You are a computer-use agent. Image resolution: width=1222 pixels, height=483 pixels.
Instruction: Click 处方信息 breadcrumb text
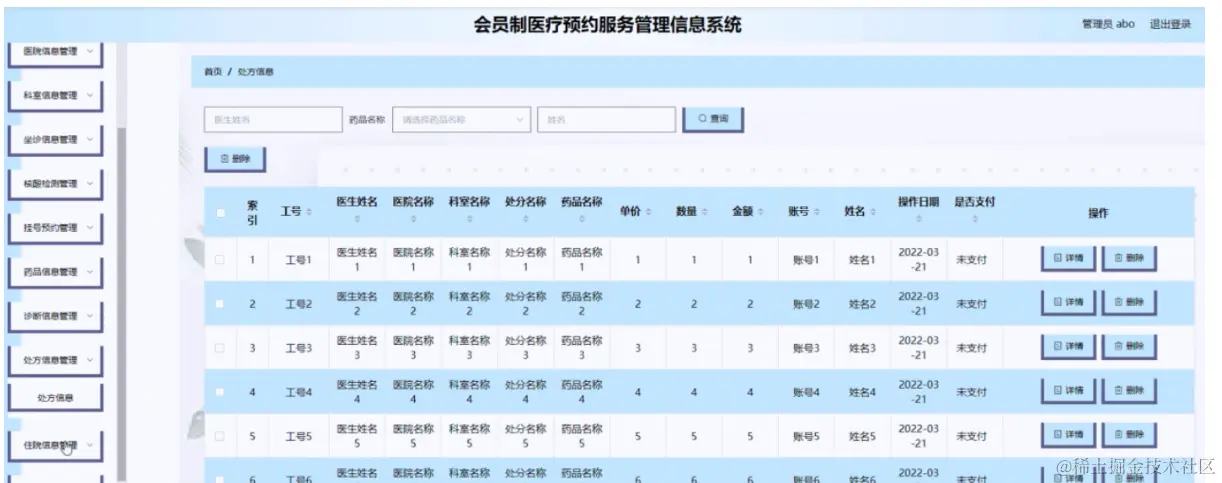tap(255, 72)
